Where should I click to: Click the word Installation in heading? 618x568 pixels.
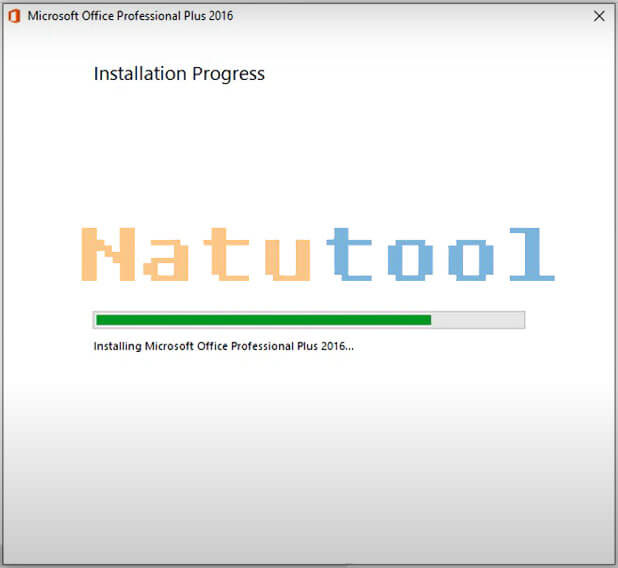point(141,74)
